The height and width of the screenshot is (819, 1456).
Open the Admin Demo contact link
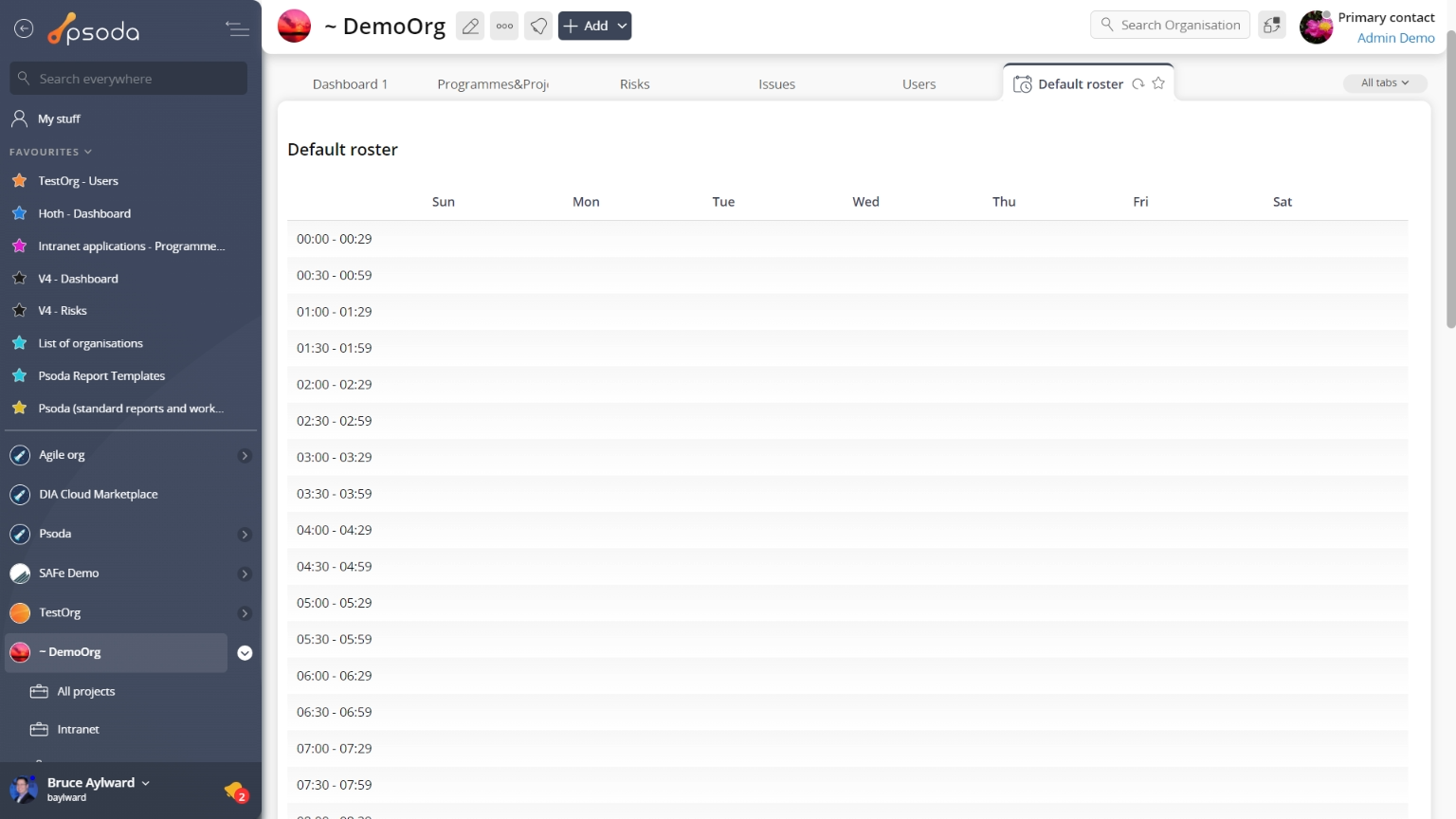pos(1396,38)
